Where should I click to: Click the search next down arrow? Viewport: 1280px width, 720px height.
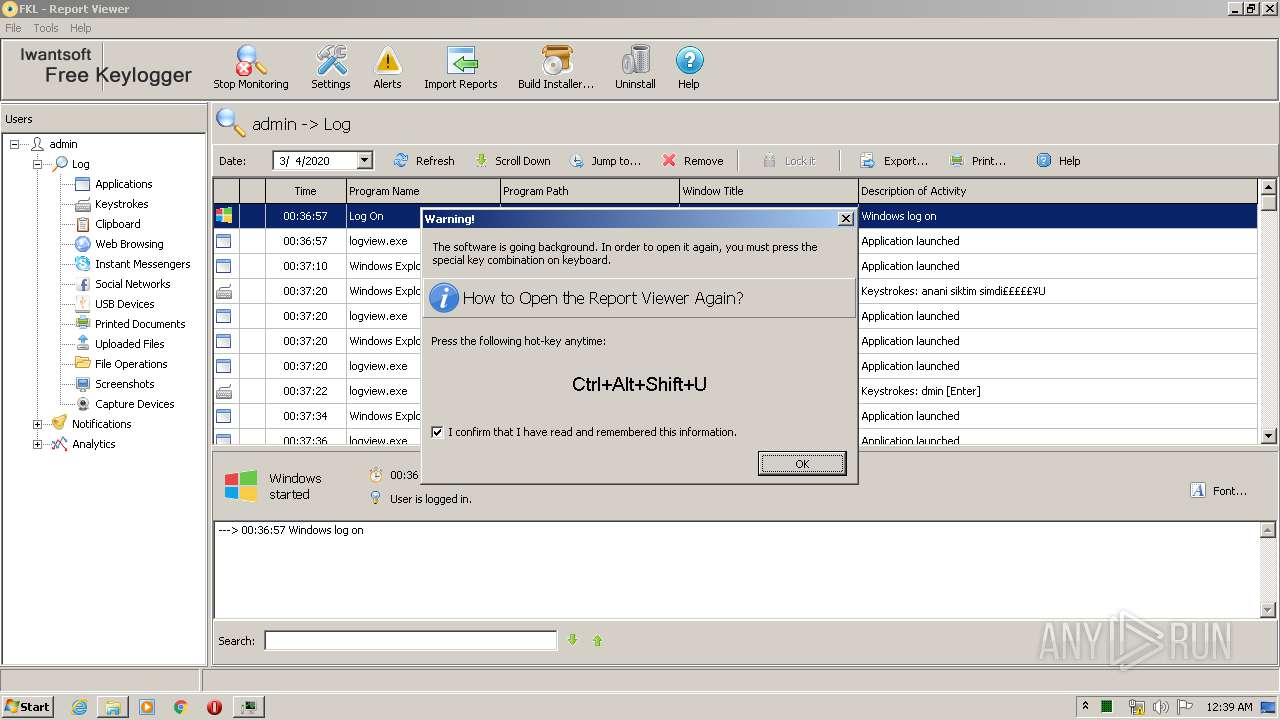coord(573,640)
